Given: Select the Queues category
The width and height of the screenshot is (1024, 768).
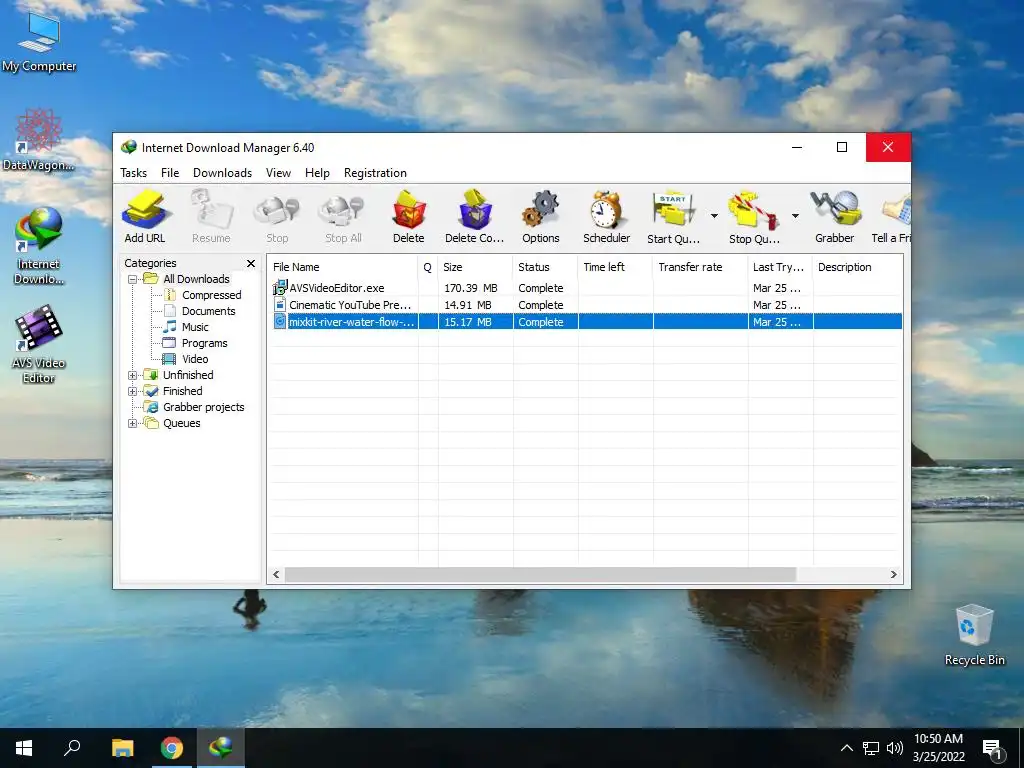Looking at the screenshot, I should pyautogui.click(x=182, y=423).
